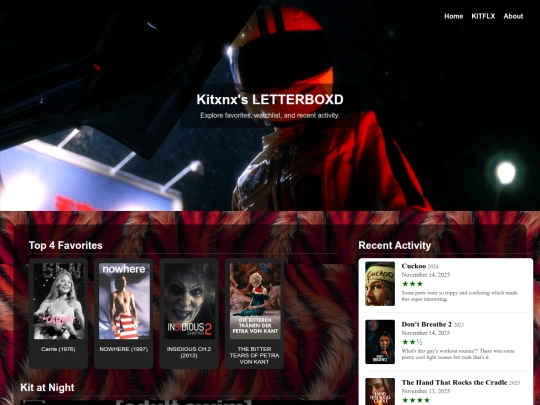Viewport: 540px width, 405px height.
Task: Click the Cuckoo film title link
Action: pyautogui.click(x=414, y=266)
